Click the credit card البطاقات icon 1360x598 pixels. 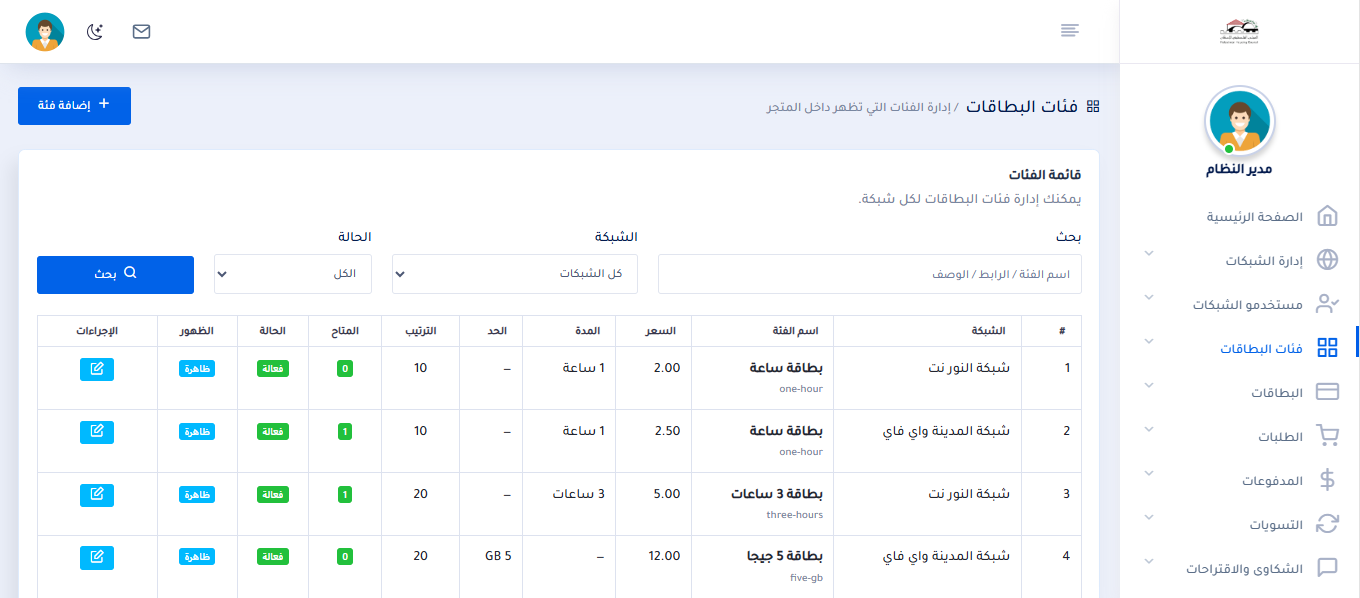[x=1327, y=392]
